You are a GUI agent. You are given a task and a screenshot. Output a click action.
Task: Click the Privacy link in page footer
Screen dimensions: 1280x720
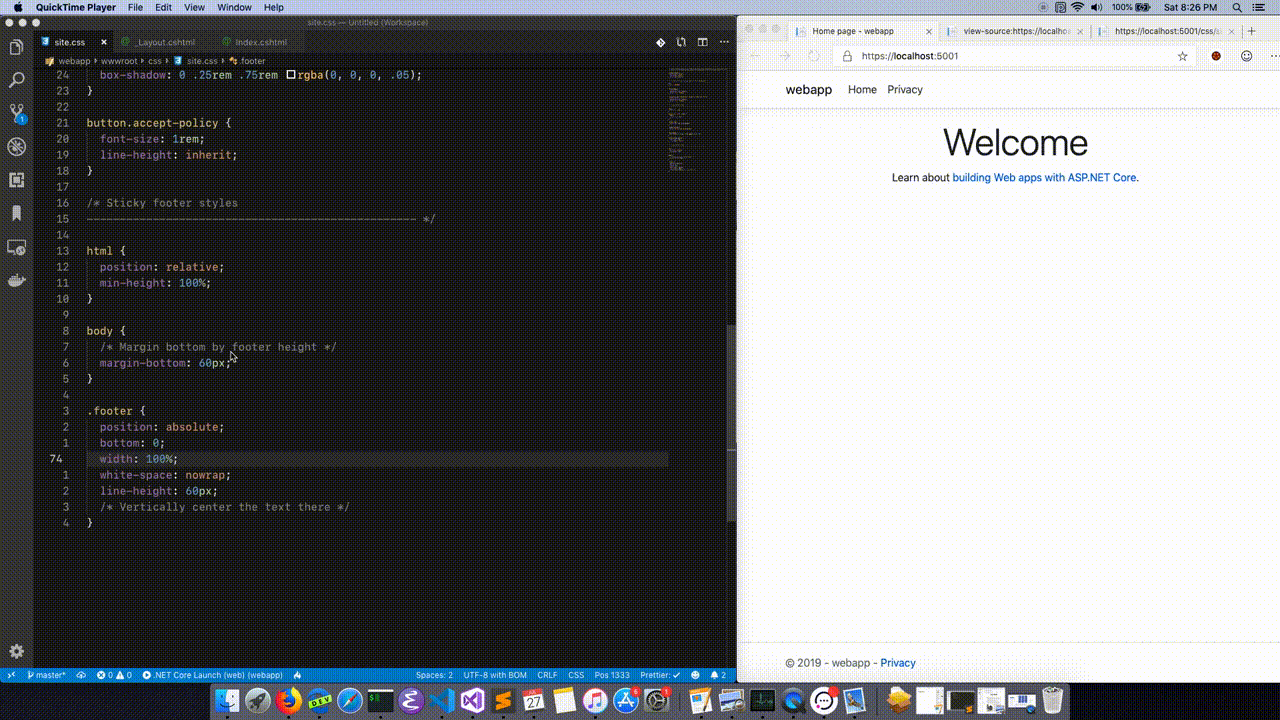[x=898, y=663]
